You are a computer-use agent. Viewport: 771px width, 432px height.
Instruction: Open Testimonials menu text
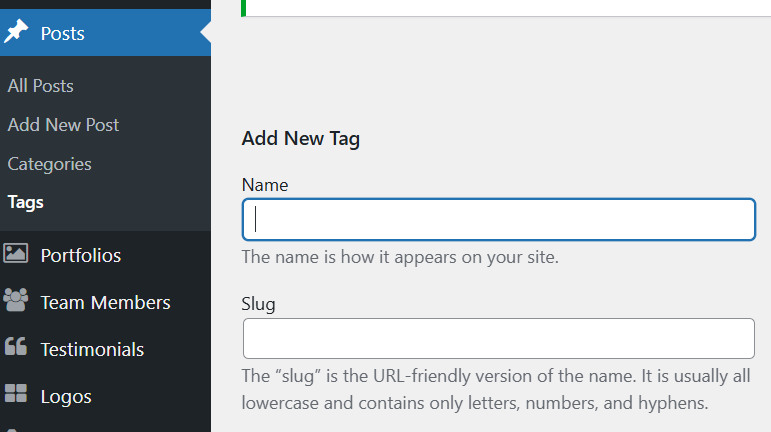coord(92,349)
